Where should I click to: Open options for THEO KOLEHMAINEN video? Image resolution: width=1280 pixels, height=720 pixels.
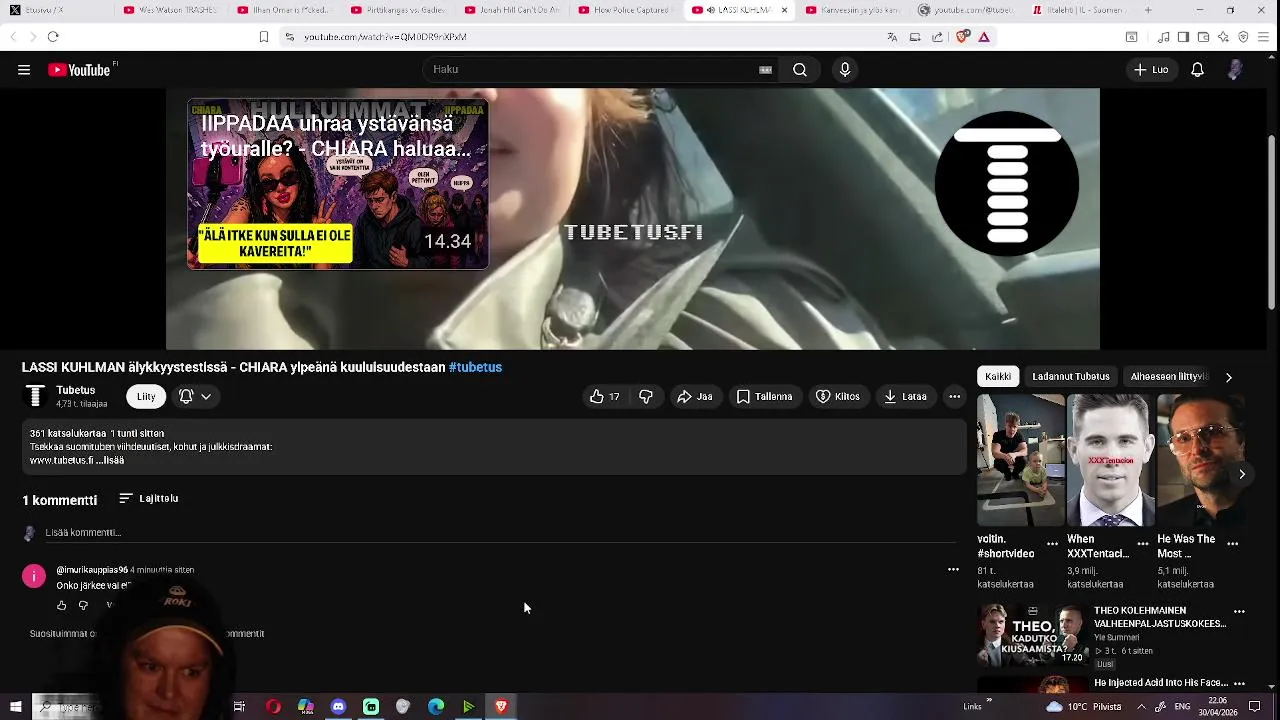point(1239,611)
